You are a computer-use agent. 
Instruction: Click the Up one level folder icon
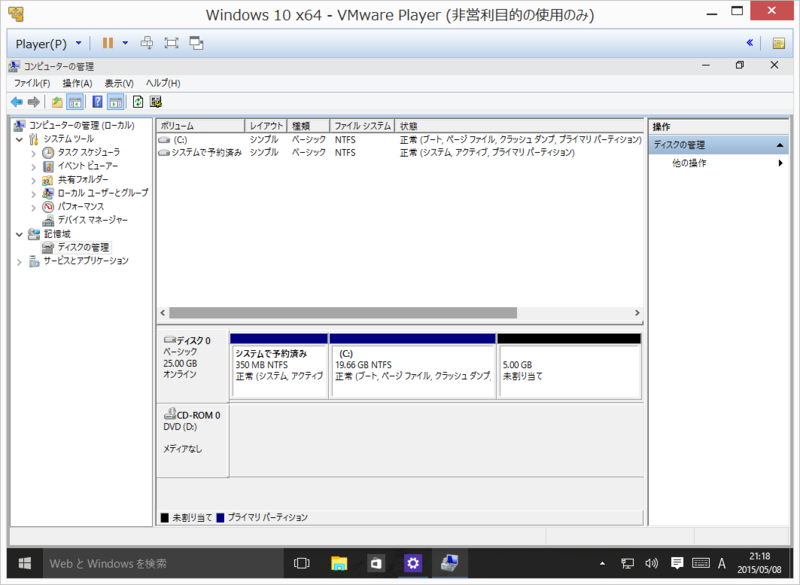[57, 102]
